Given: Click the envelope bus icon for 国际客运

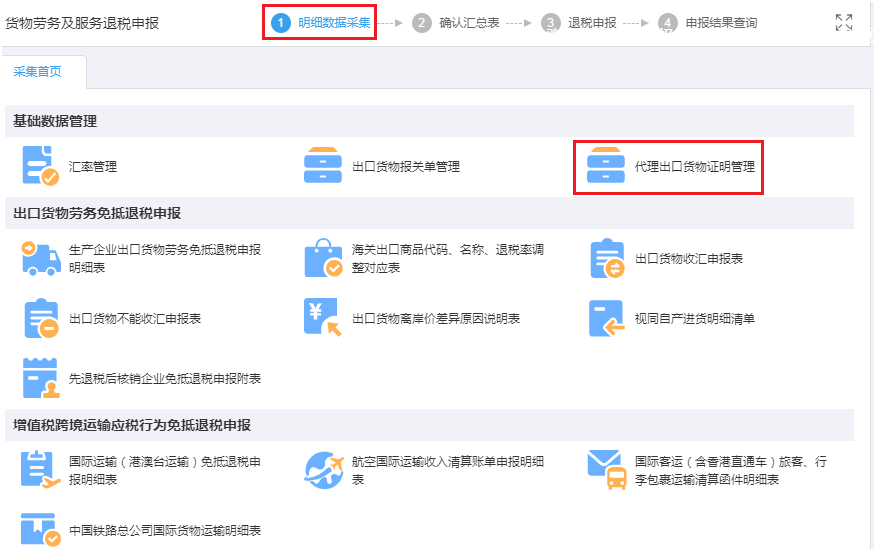Looking at the screenshot, I should pyautogui.click(x=606, y=470).
